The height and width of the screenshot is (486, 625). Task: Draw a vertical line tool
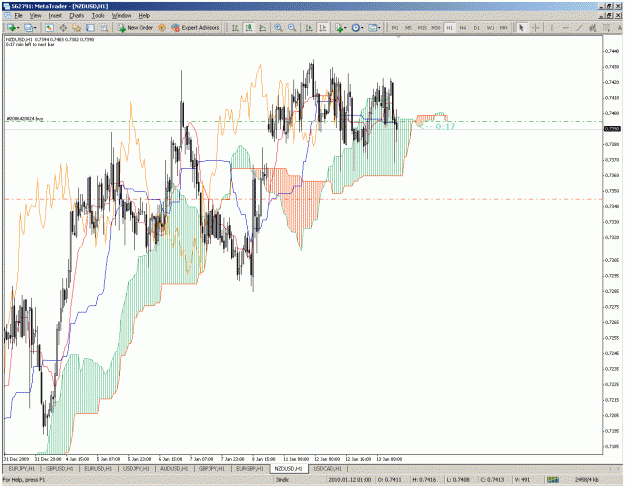551,28
